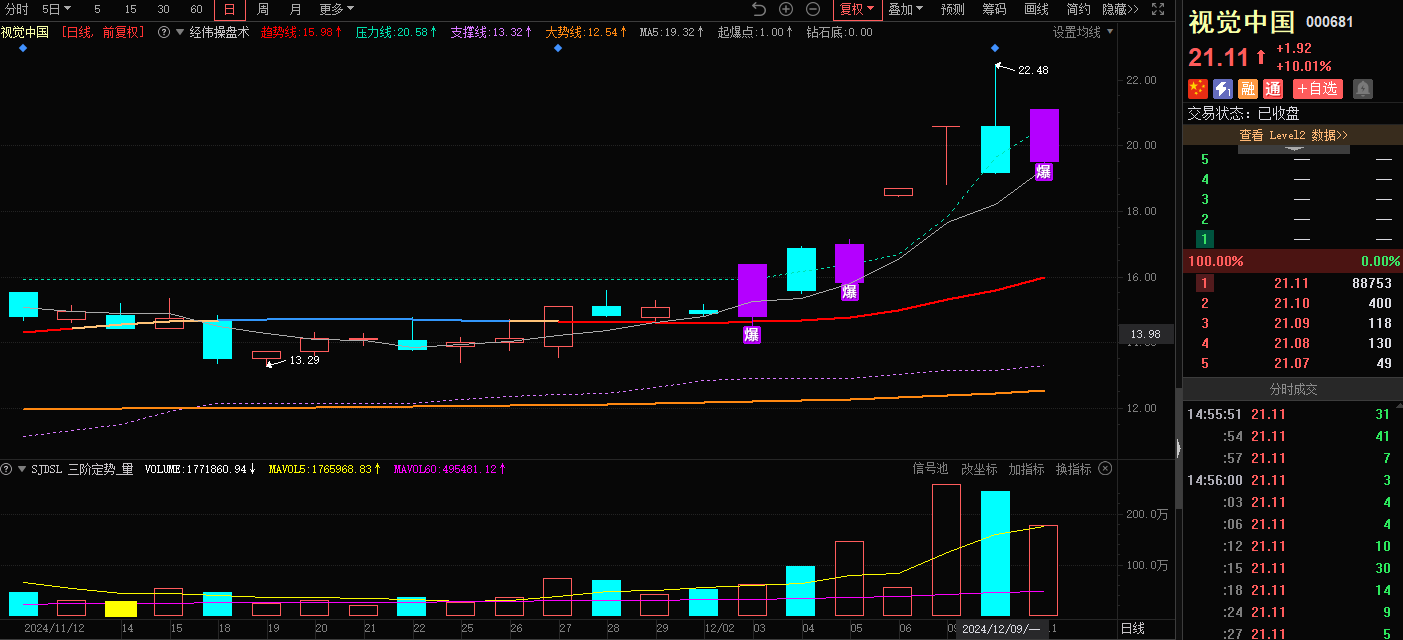Open the 画线 drawing tools
This screenshot has height=640, width=1403.
[1036, 9]
